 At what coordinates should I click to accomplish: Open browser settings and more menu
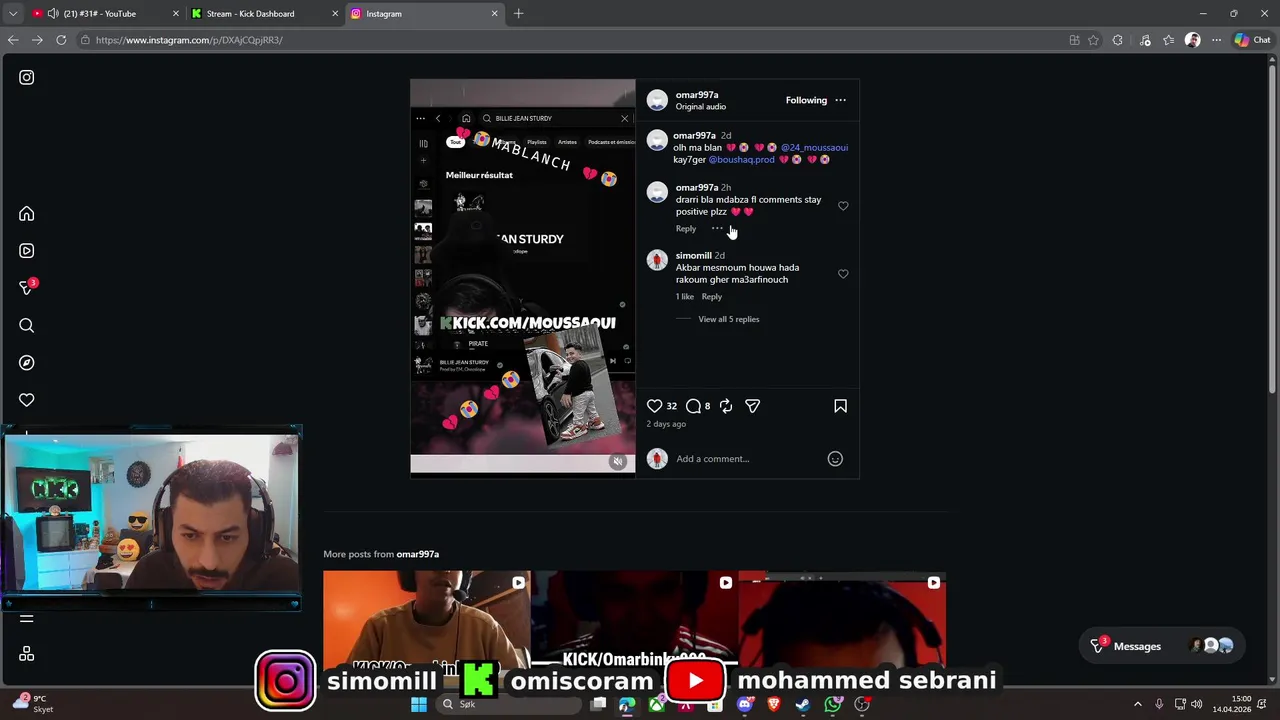pos(1216,40)
